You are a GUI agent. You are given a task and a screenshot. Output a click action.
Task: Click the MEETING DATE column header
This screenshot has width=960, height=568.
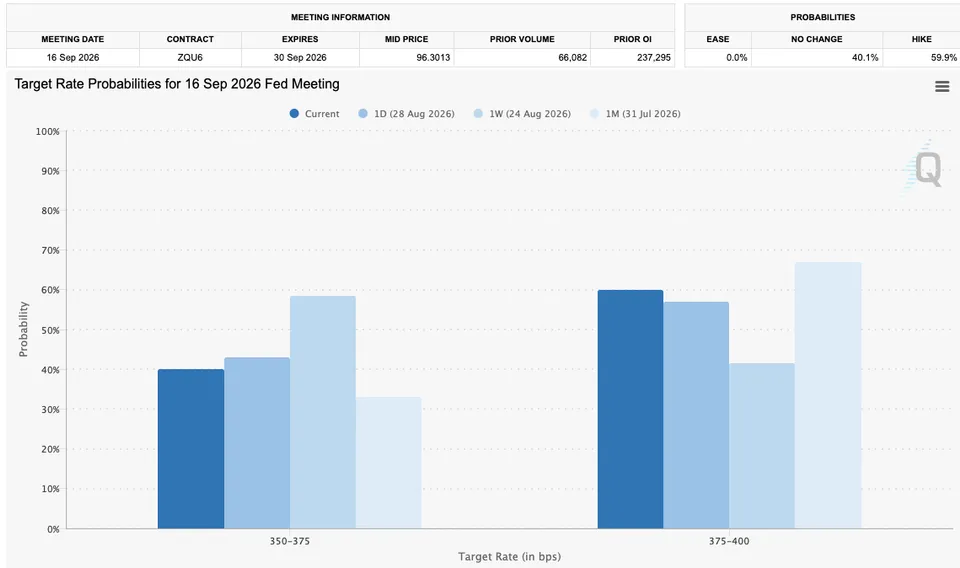(x=73, y=39)
